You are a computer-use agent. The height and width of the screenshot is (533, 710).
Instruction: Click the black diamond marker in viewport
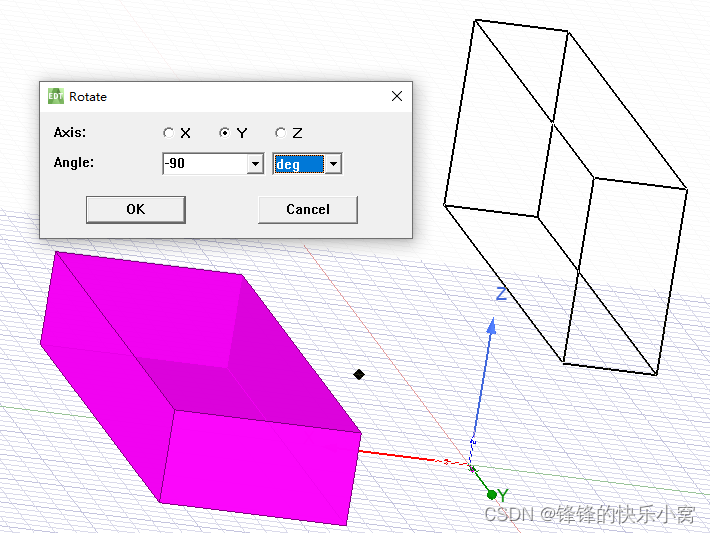tap(359, 375)
